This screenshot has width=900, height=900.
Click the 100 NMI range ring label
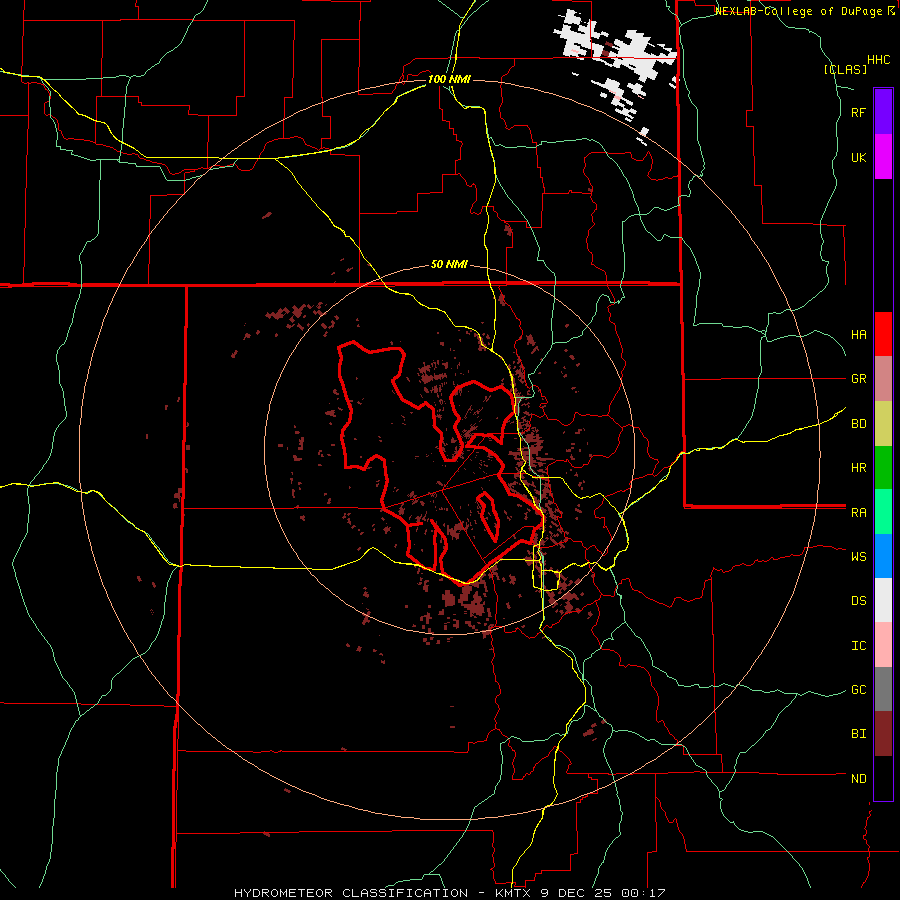449,79
